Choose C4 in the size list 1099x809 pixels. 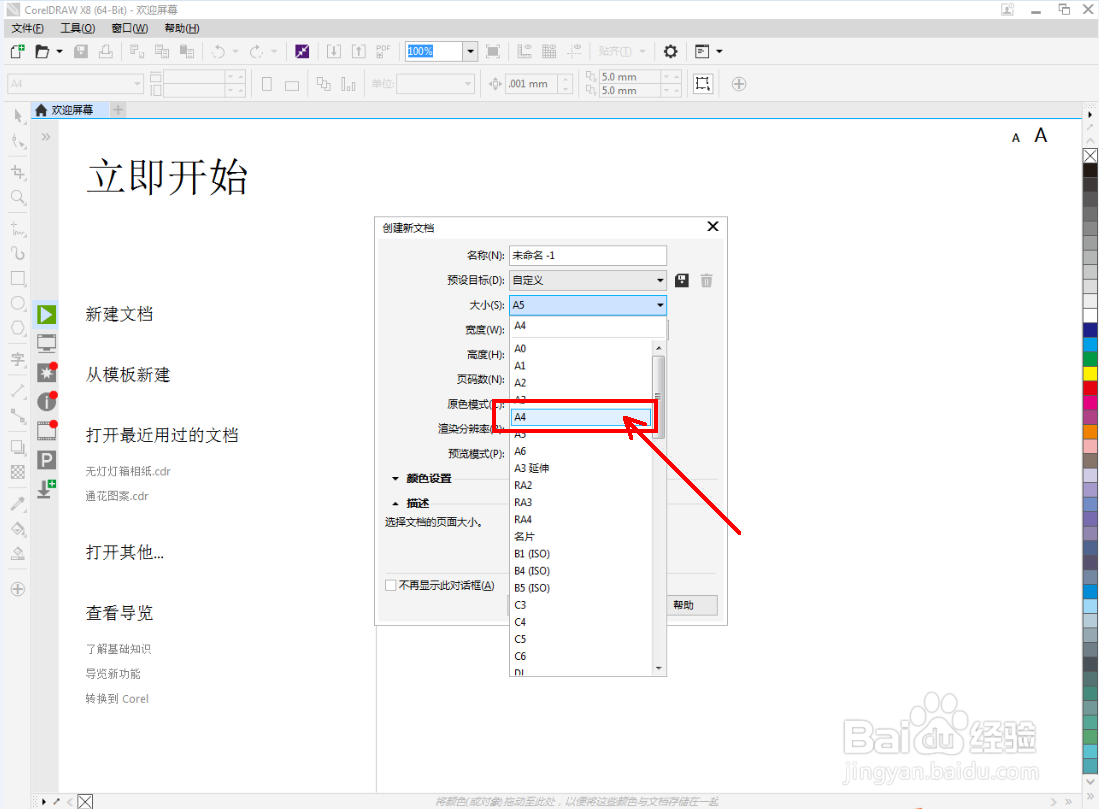581,622
